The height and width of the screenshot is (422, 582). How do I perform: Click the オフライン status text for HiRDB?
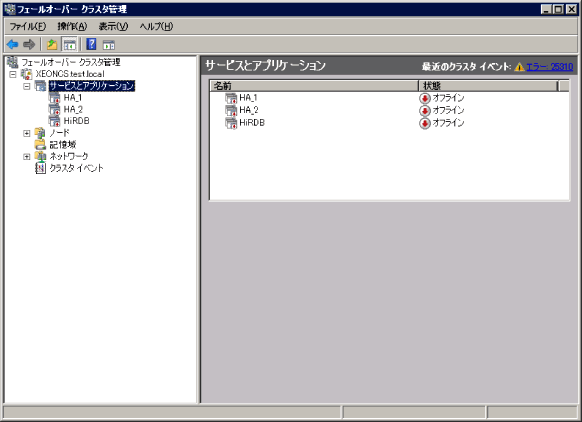coord(448,123)
